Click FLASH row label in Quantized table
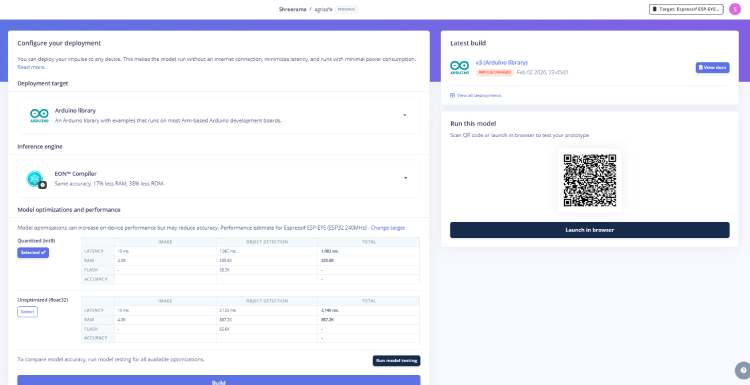Viewport: 750px width, 385px height. click(x=90, y=270)
